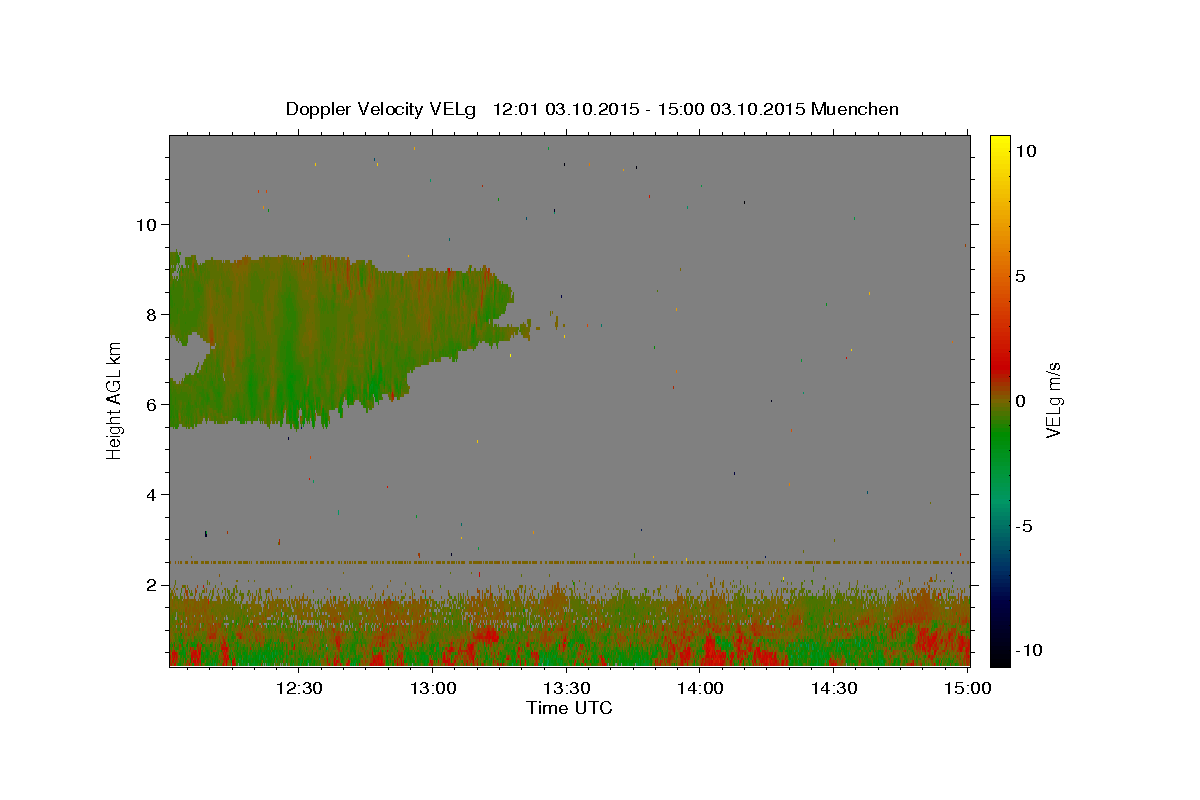1200x800 pixels.
Task: Click the colorbar label 5
Action: coord(1020,276)
